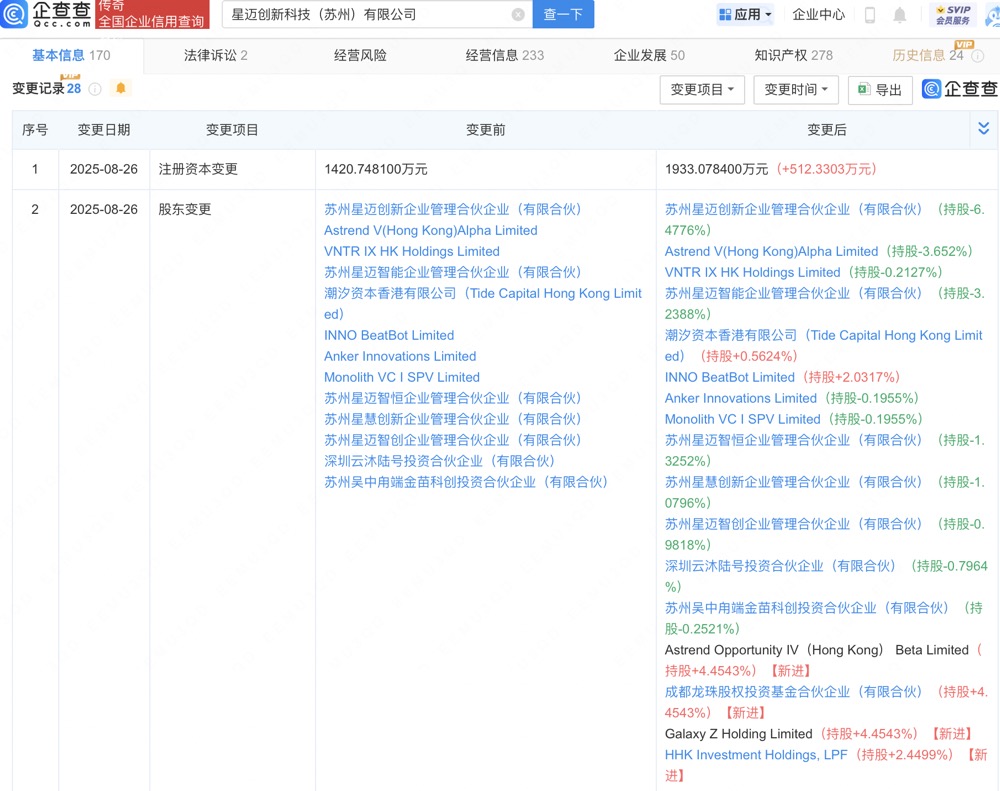Open the 经营风险 tab

(x=360, y=55)
